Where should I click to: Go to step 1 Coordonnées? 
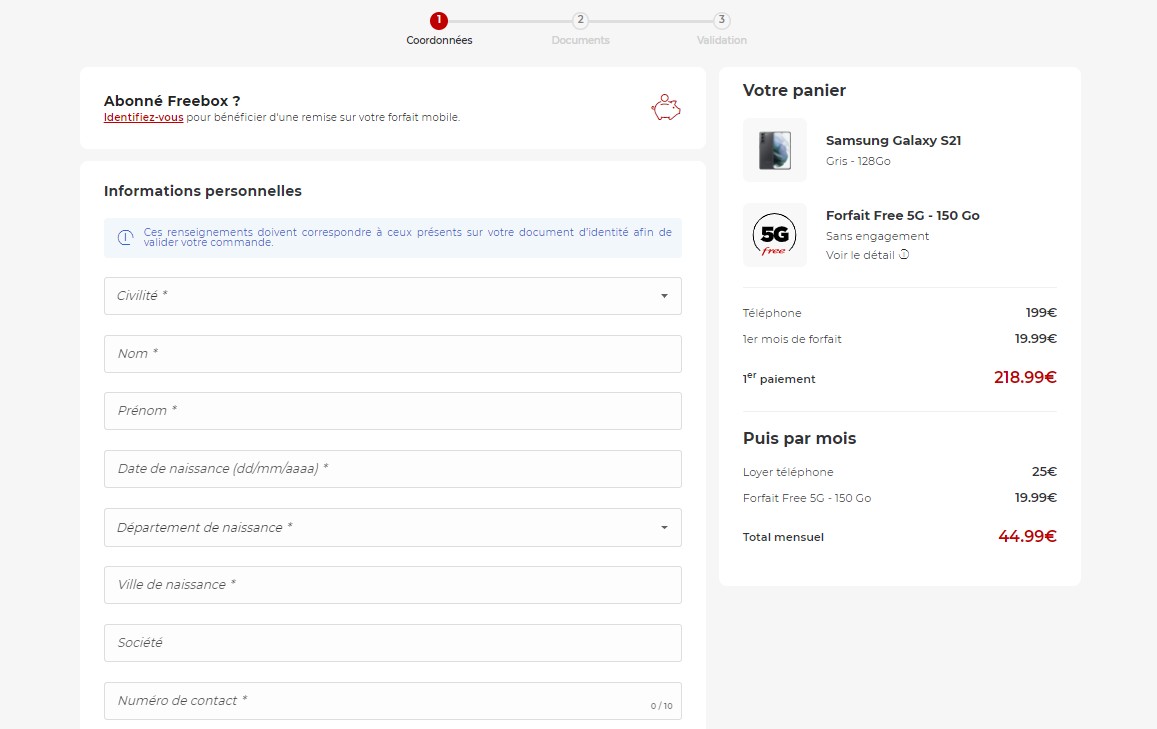439,21
